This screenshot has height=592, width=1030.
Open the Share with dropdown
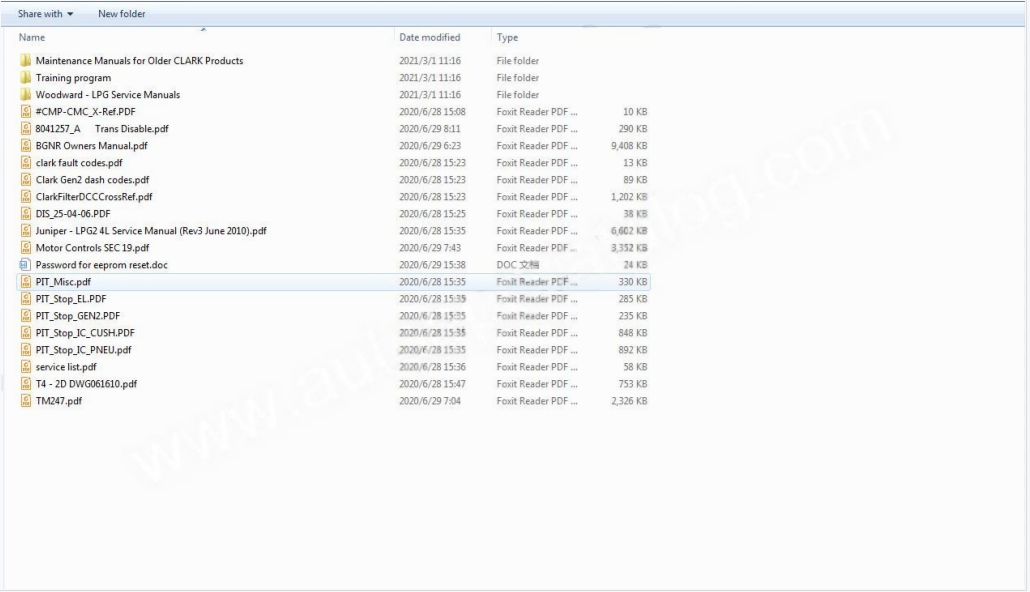(x=45, y=14)
